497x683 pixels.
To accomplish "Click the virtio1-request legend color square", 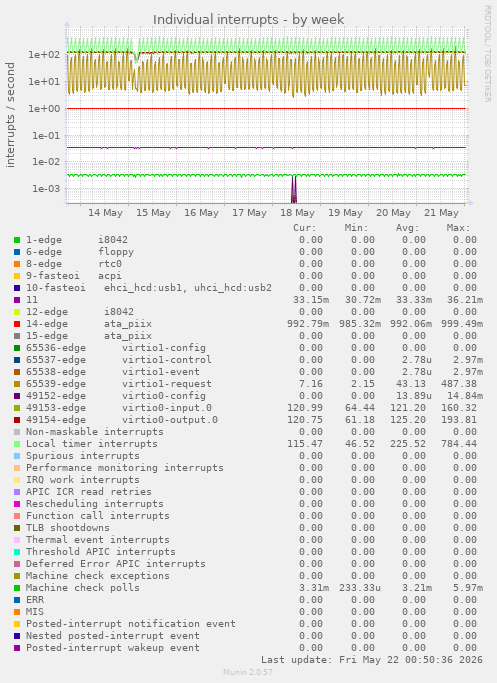I will coord(17,384).
